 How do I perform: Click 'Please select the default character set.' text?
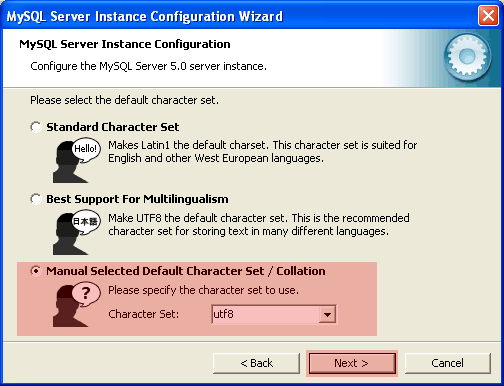[124, 100]
